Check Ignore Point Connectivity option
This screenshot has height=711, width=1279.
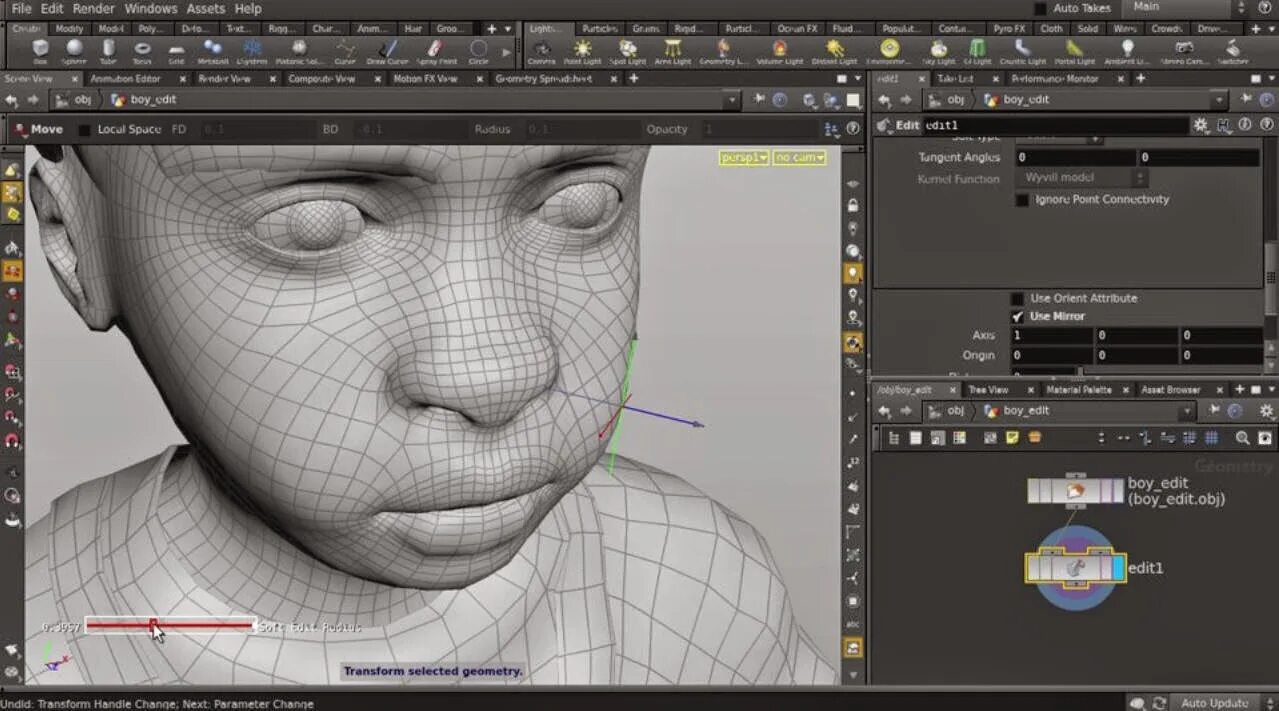pos(1022,200)
